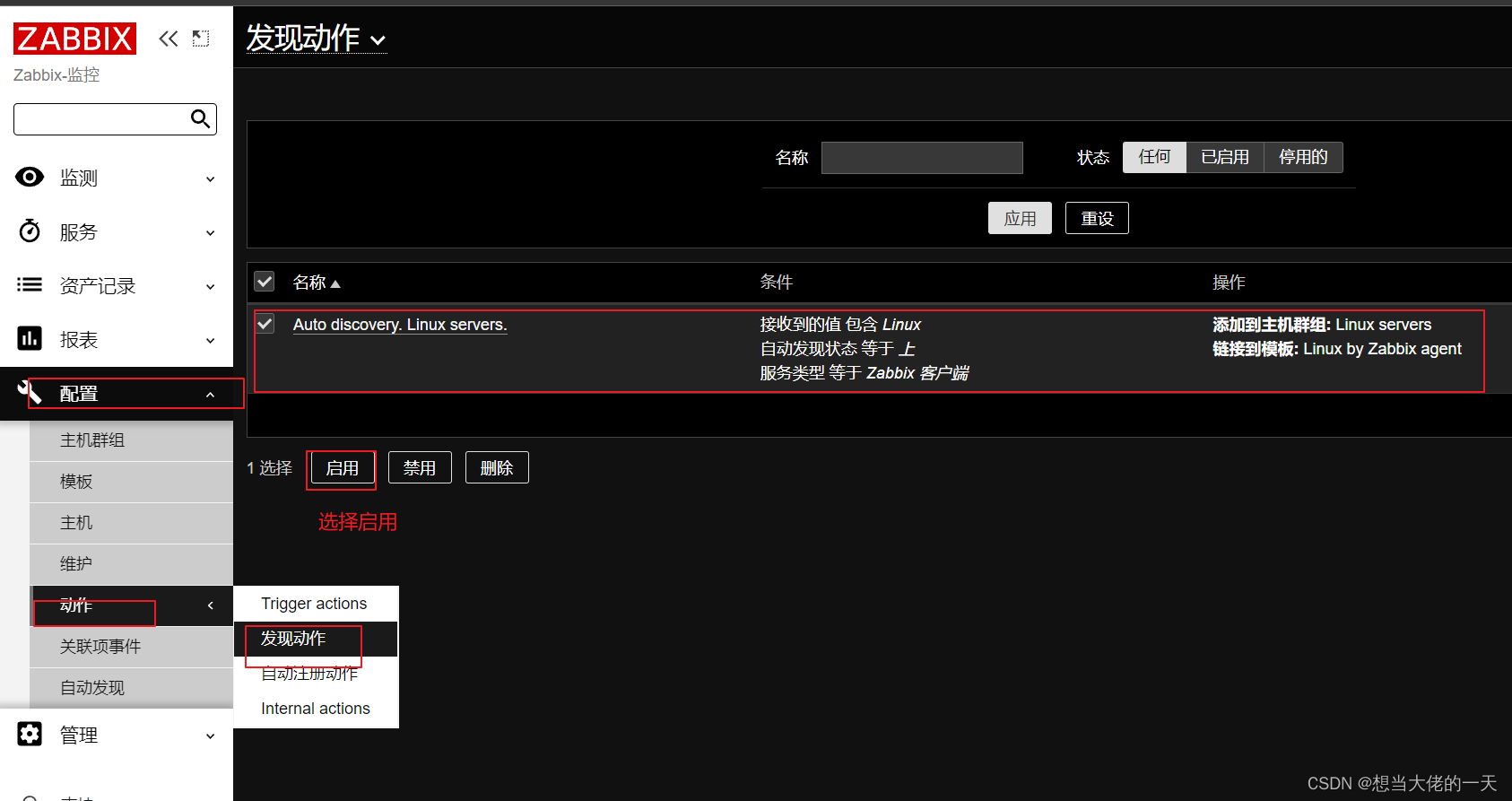Click the 删除 button

pos(497,467)
